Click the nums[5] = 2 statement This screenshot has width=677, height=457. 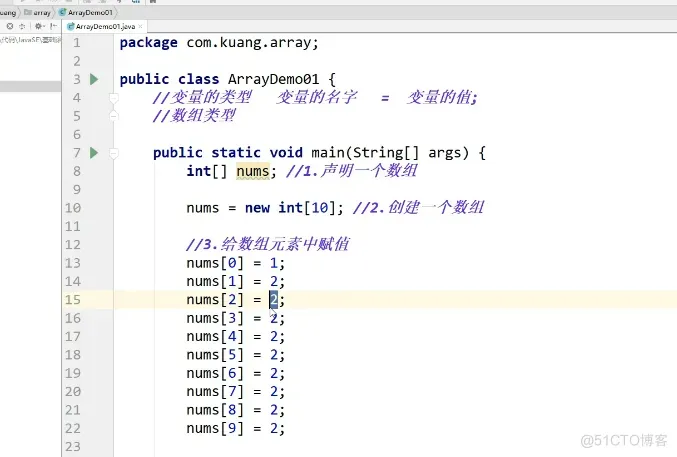(x=235, y=355)
